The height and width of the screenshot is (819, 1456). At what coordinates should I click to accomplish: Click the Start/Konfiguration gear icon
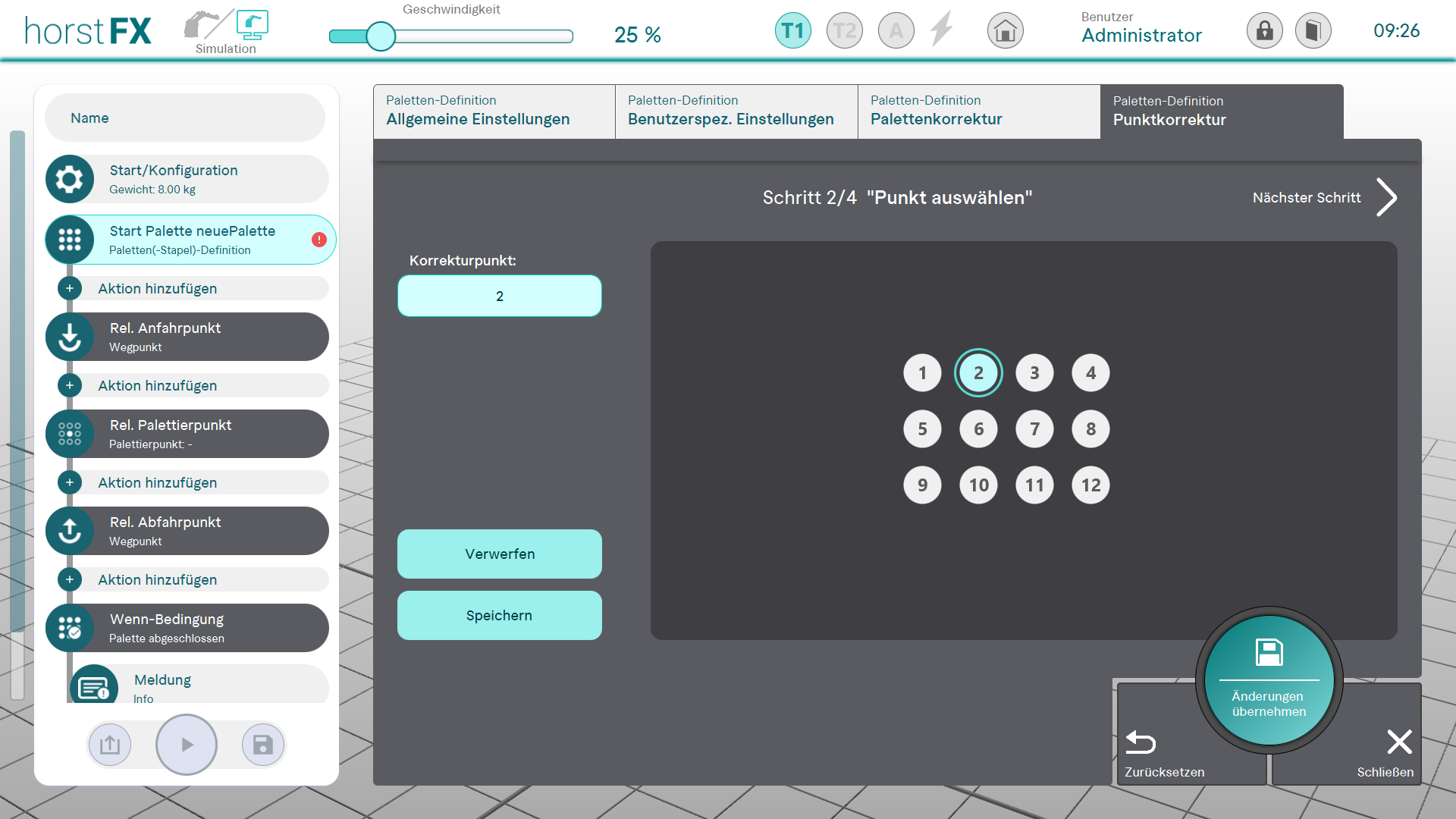(70, 179)
